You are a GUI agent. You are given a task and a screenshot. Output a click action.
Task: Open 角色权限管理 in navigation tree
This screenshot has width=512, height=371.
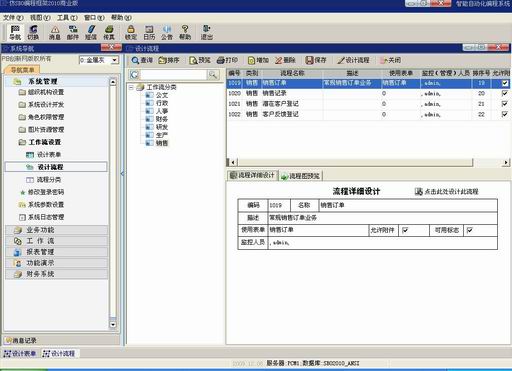click(41, 117)
